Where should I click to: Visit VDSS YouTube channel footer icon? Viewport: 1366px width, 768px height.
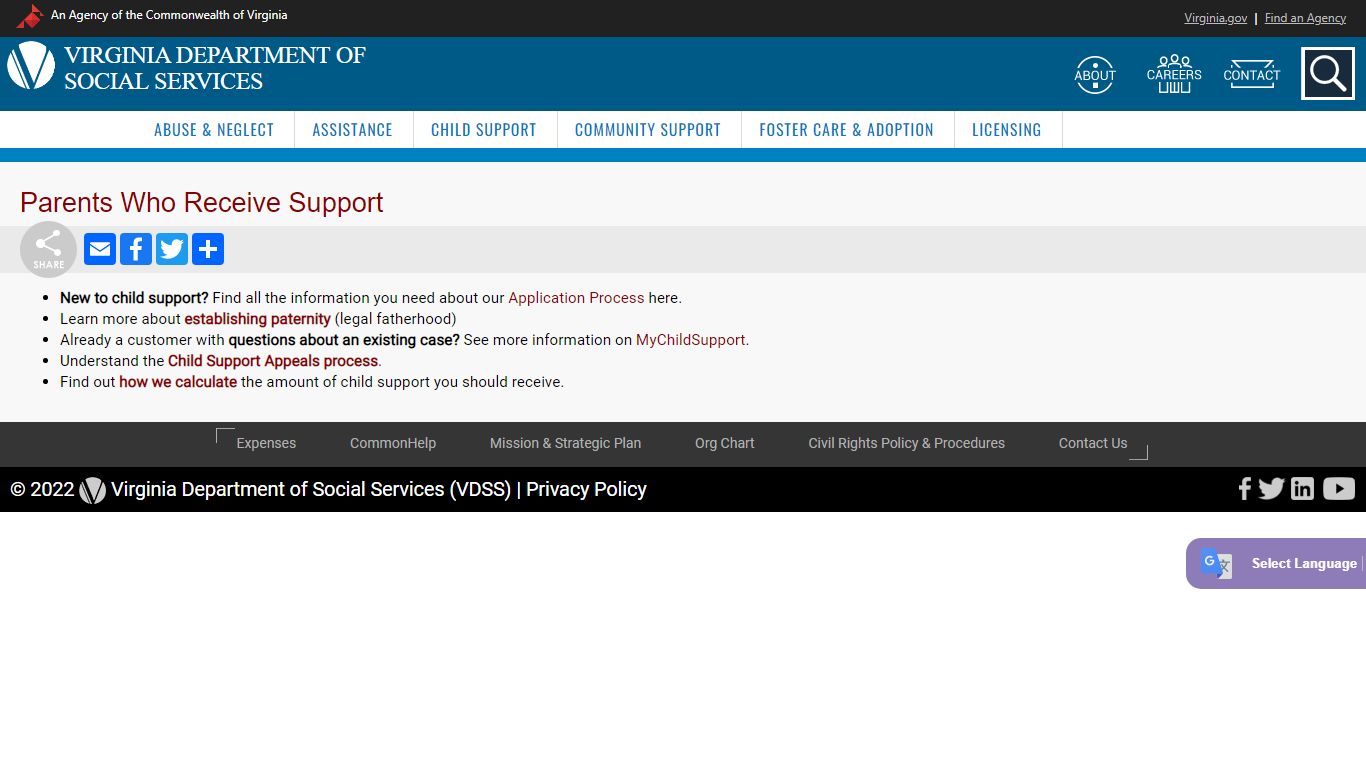(1339, 488)
